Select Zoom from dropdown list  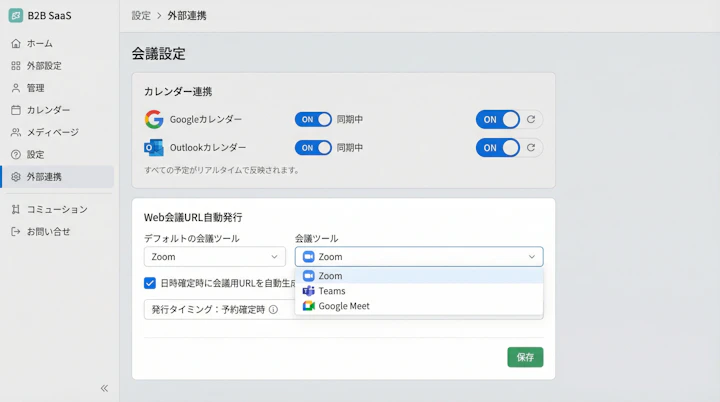[419, 276]
